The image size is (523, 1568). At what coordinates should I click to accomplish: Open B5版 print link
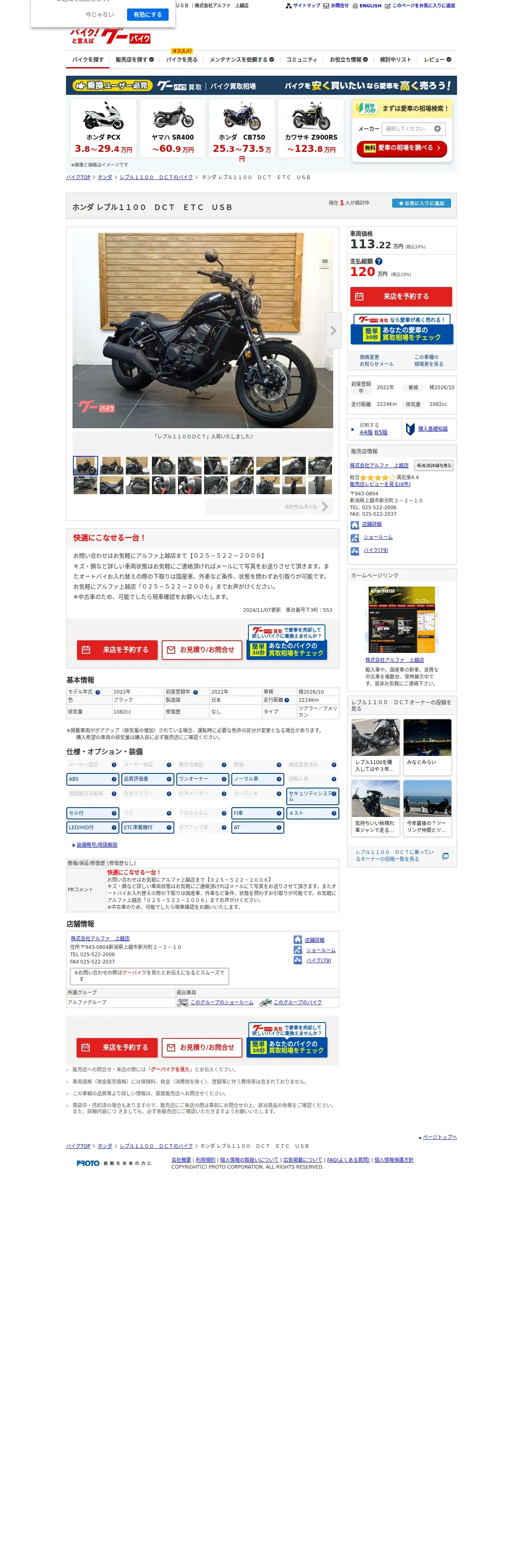(381, 432)
